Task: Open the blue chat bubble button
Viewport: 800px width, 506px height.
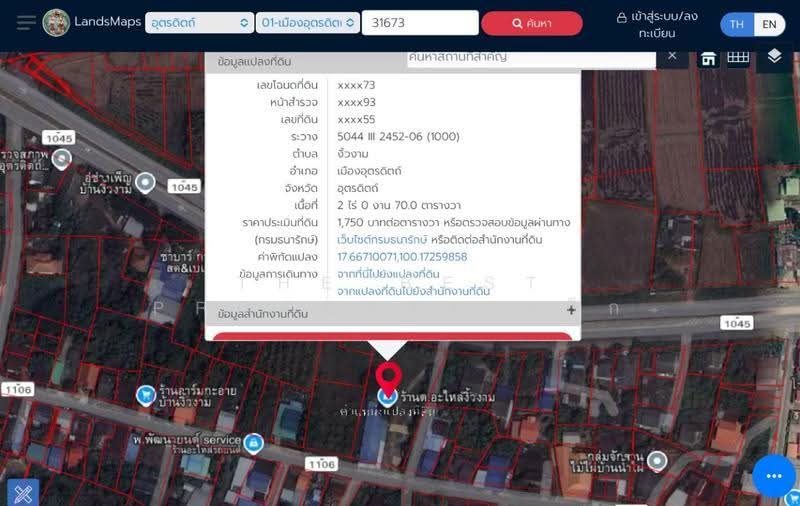Action: (773, 476)
